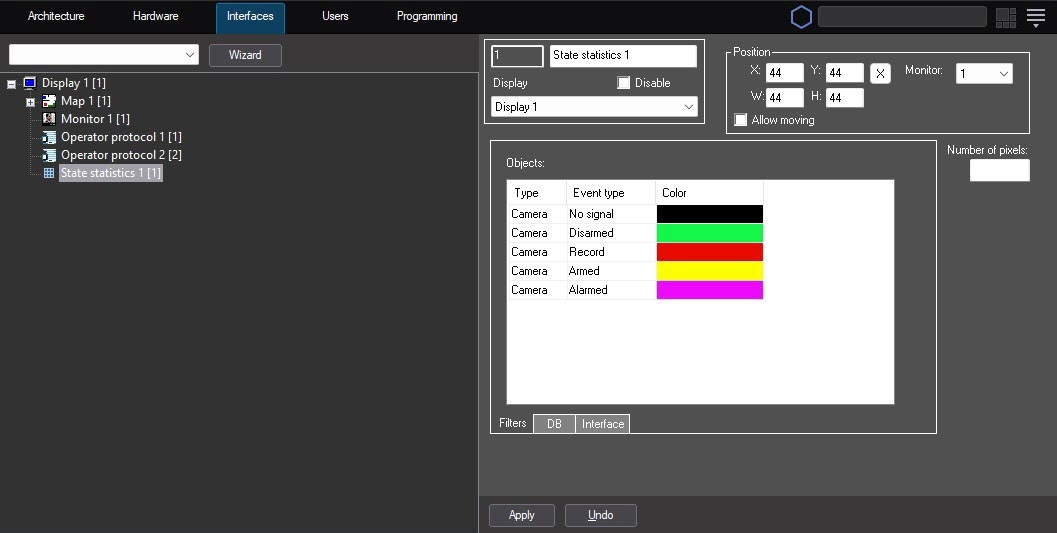The height and width of the screenshot is (533, 1057).
Task: Select the Map 1 icon in tree
Action: [49, 101]
